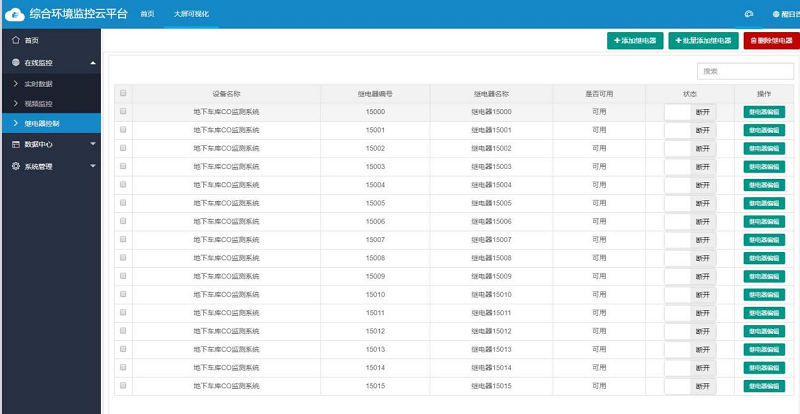Check the select-all checkbox in table header
800x414 pixels.
[123, 94]
